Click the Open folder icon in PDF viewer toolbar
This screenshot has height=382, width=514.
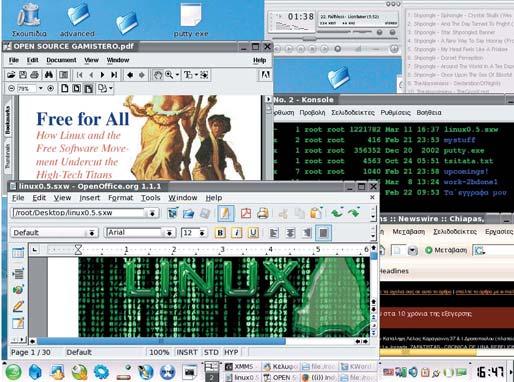click(11, 75)
